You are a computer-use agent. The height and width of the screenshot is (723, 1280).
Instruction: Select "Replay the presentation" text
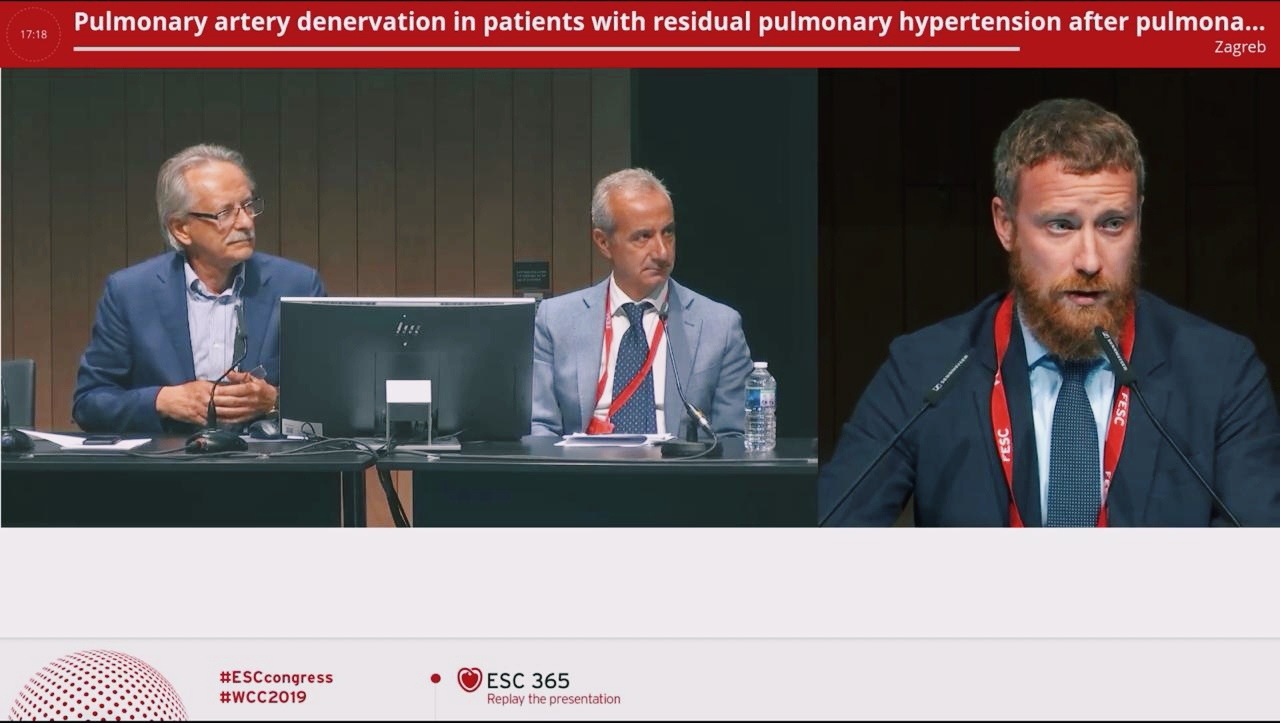[x=553, y=699]
